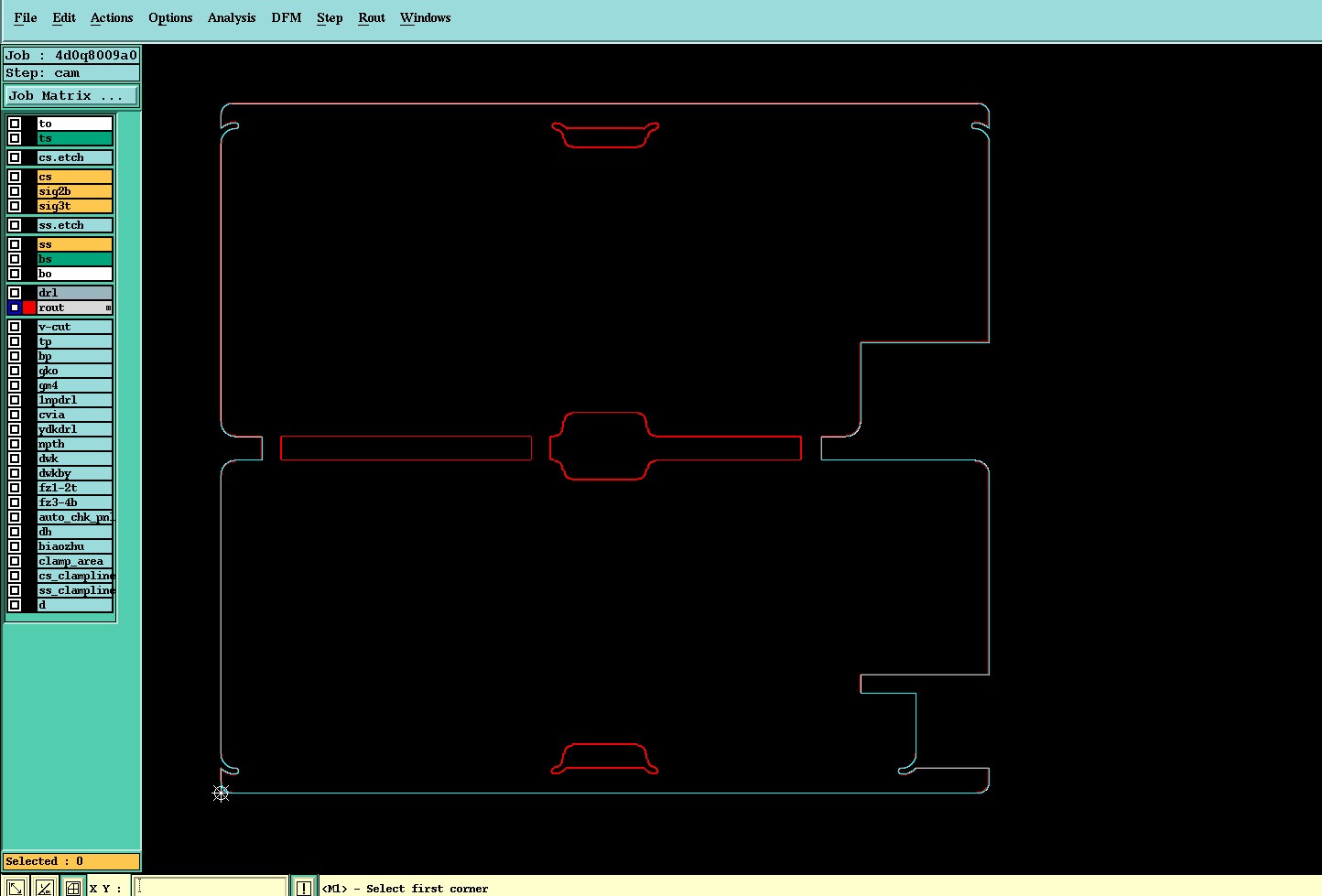The width and height of the screenshot is (1322, 896).
Task: Click the grid snap icon beside X Y
Action: 72,887
